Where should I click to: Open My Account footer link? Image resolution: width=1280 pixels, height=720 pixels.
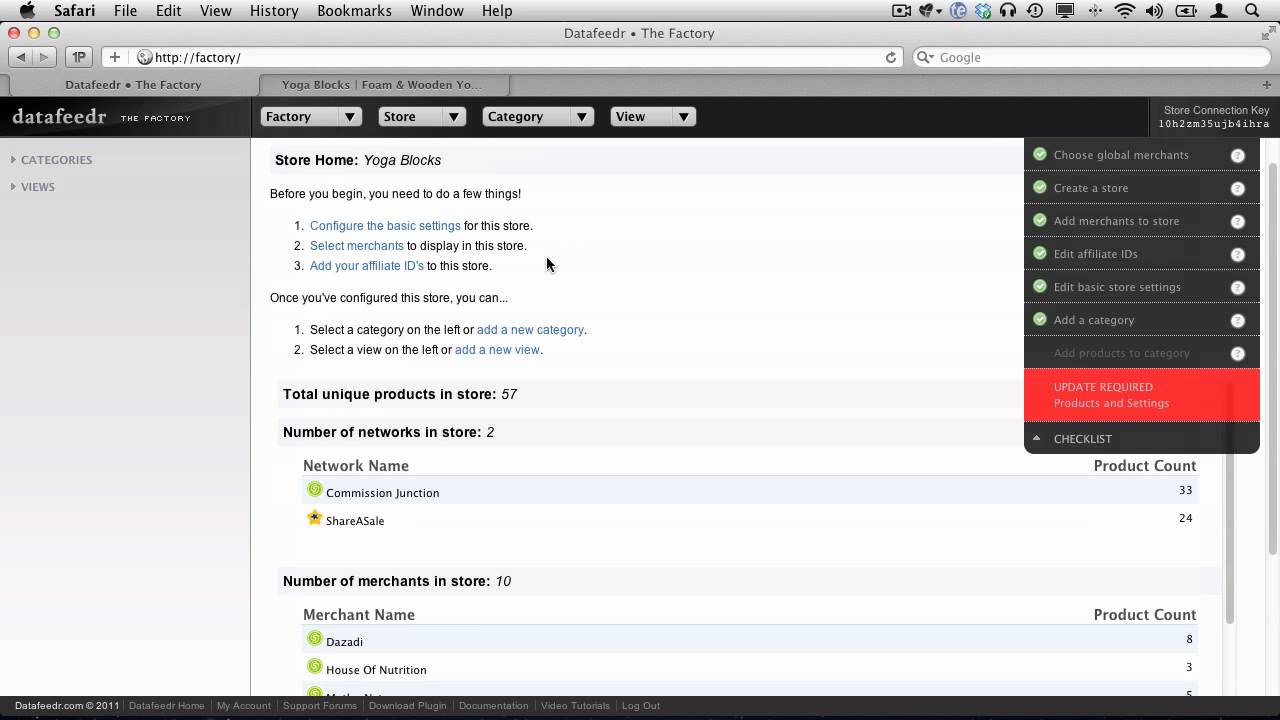[244, 706]
